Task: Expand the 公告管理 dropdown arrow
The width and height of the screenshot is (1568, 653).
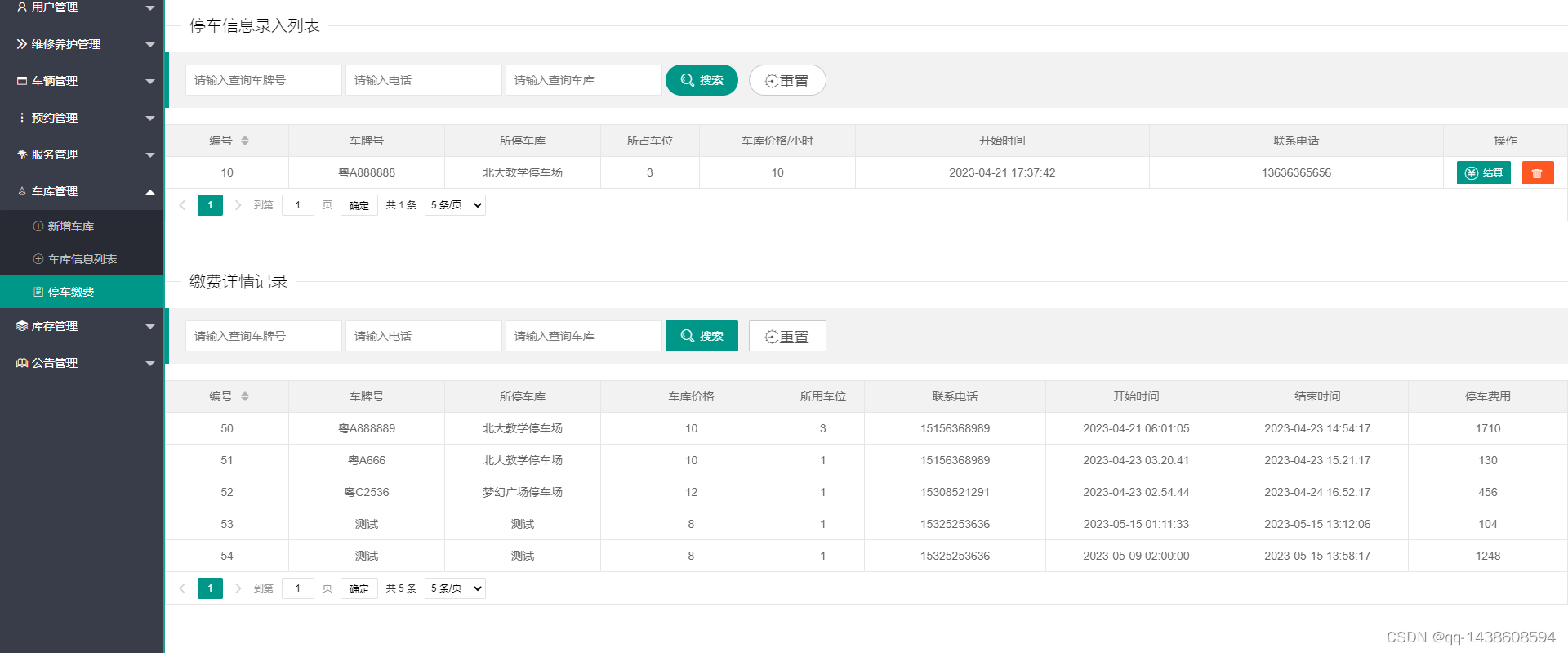Action: 150,364
